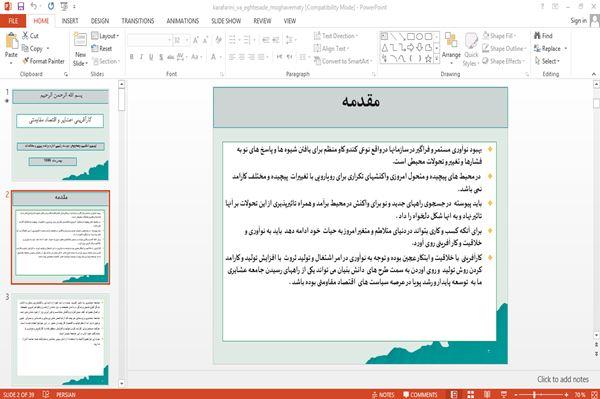This screenshot has width=600, height=399.
Task: Cut the selection with the scissors icon
Action: point(26,36)
